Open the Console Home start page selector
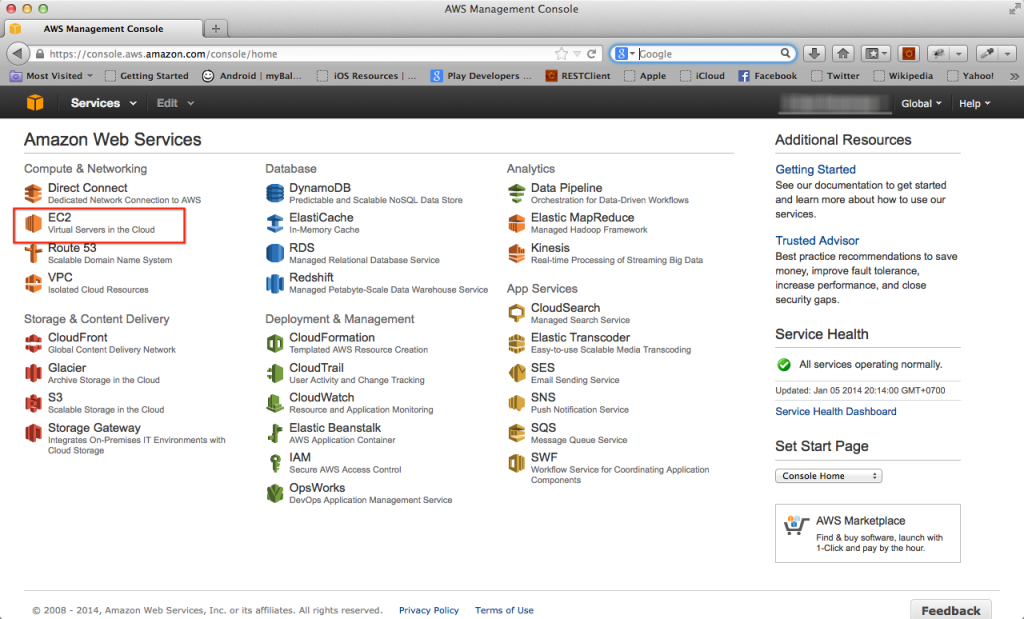The height and width of the screenshot is (619, 1024). 829,476
